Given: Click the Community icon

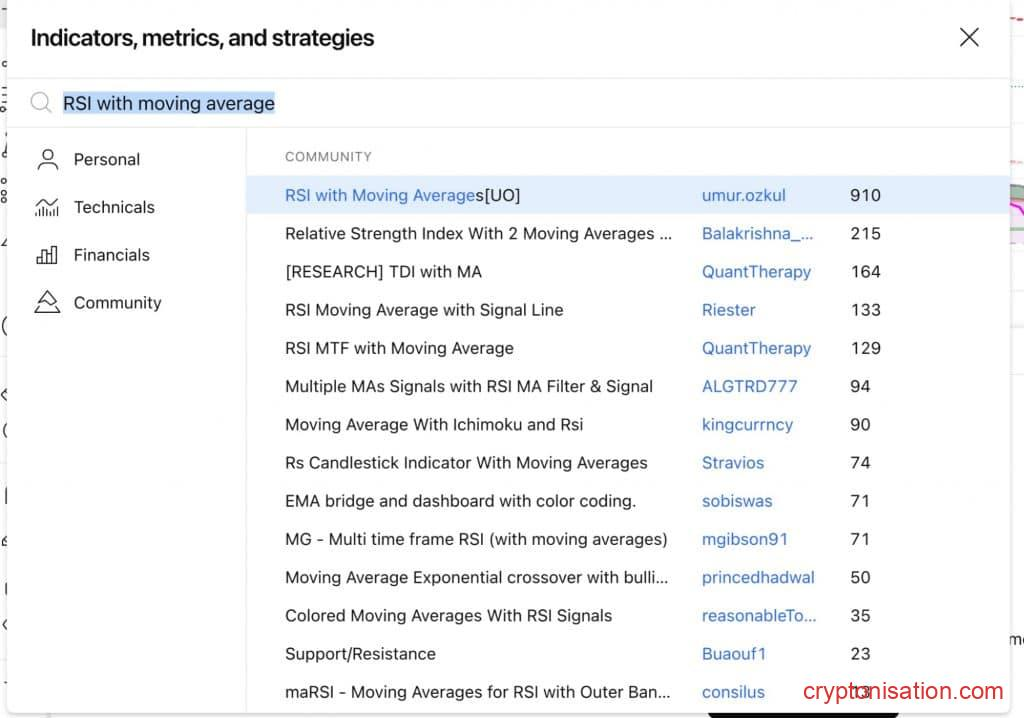Looking at the screenshot, I should coord(47,302).
